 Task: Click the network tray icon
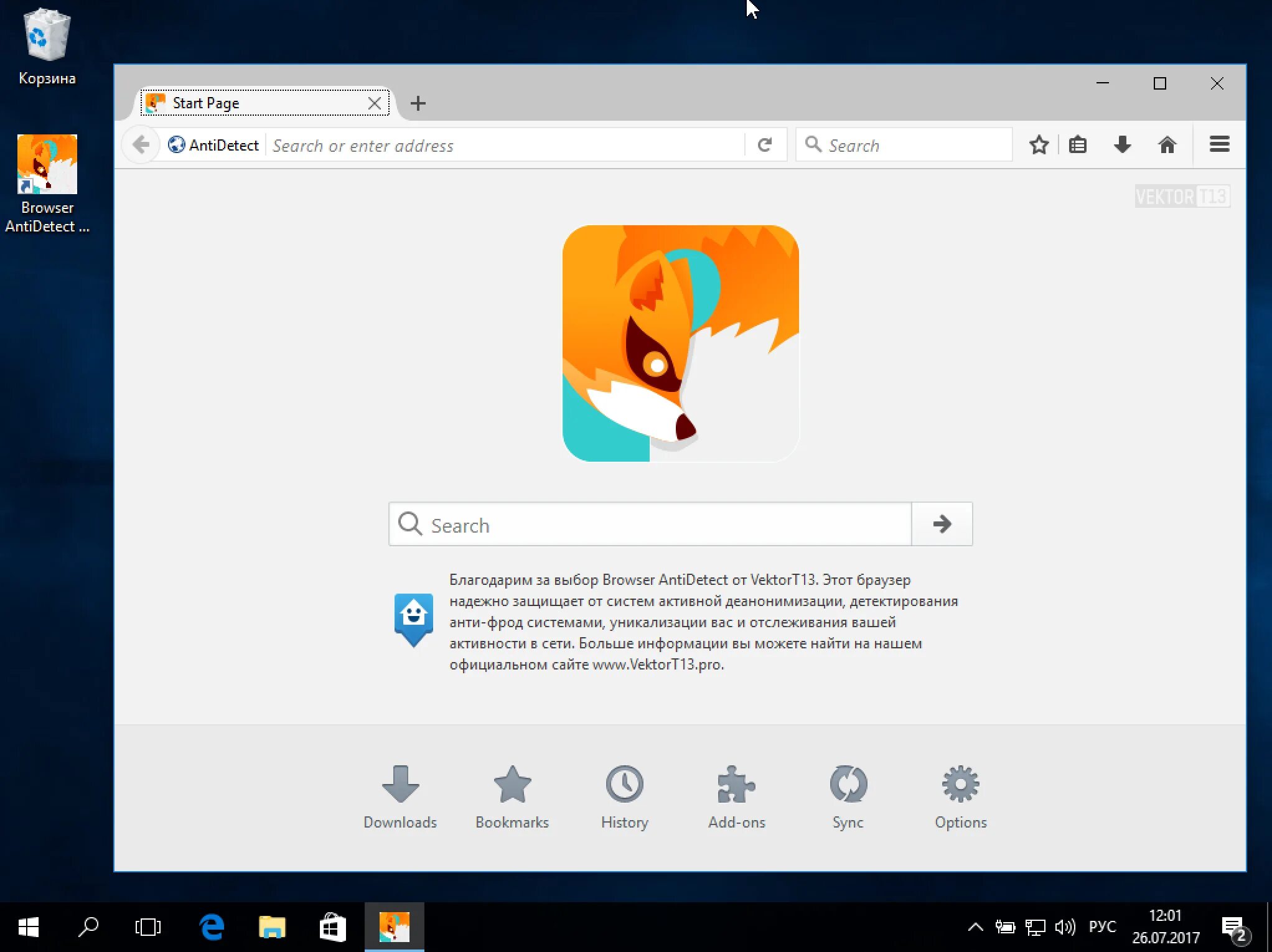pyautogui.click(x=1035, y=927)
